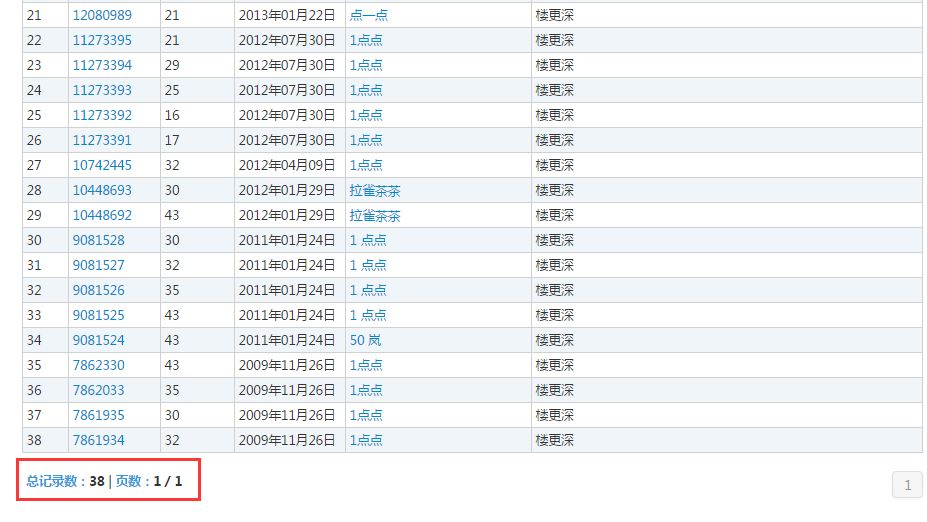
Task: Open registration number 10448692 link
Action: pyautogui.click(x=102, y=215)
